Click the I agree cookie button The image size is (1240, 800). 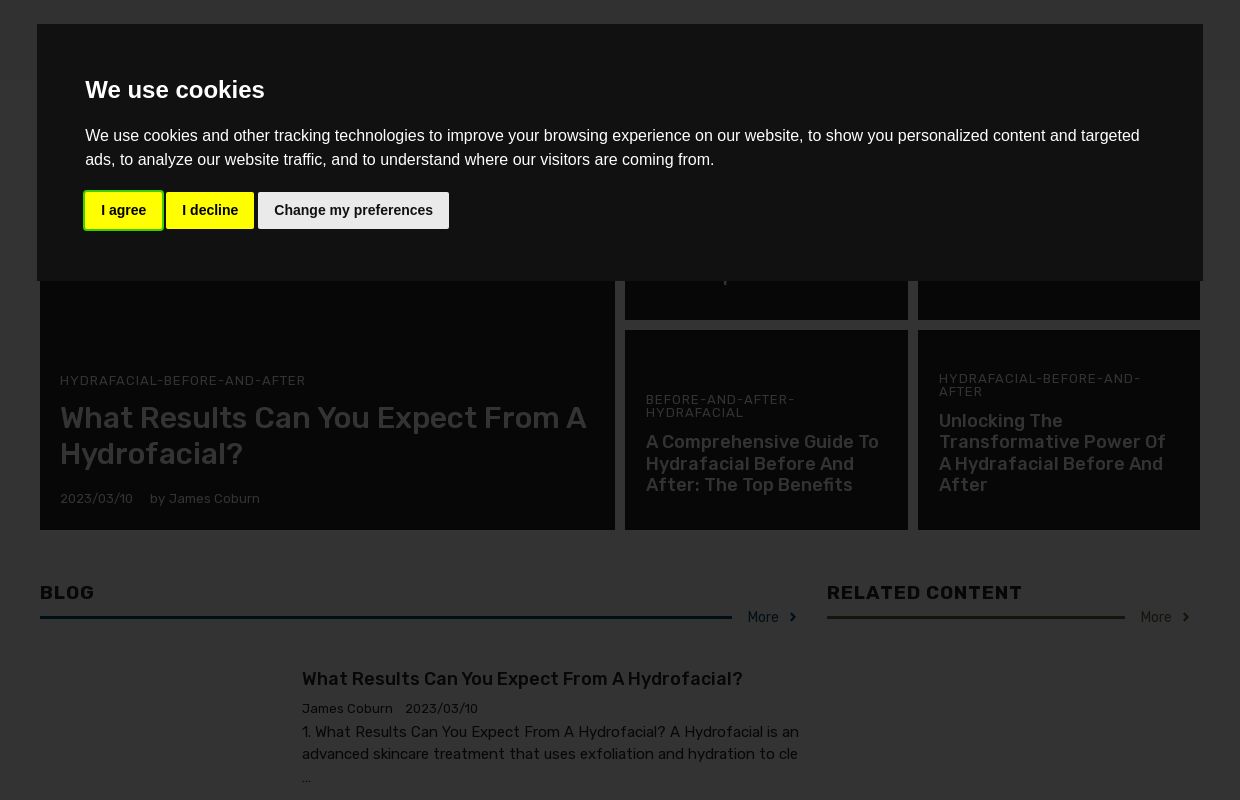click(123, 210)
